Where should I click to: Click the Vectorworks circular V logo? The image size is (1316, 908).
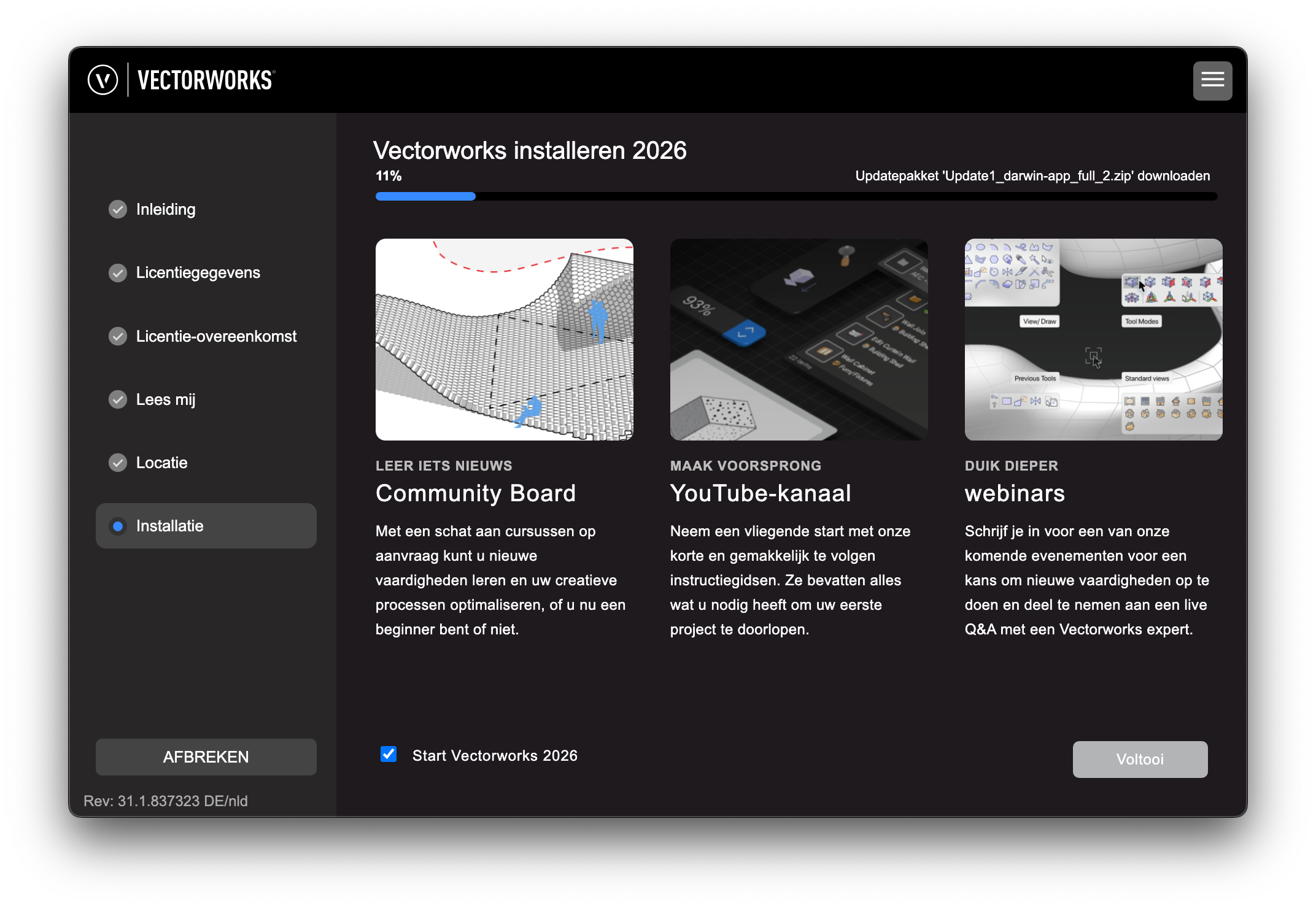pos(103,80)
